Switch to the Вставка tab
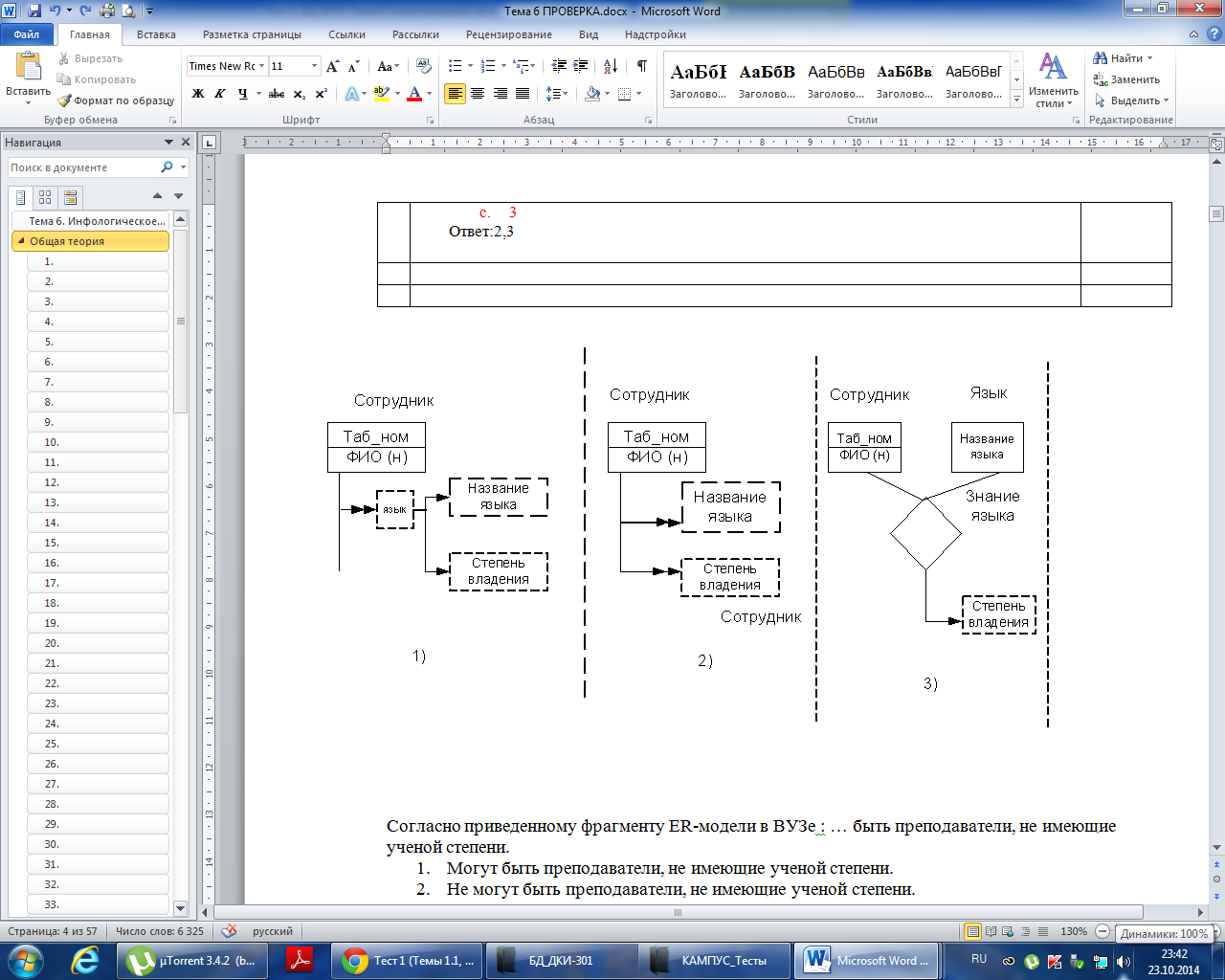 point(156,34)
